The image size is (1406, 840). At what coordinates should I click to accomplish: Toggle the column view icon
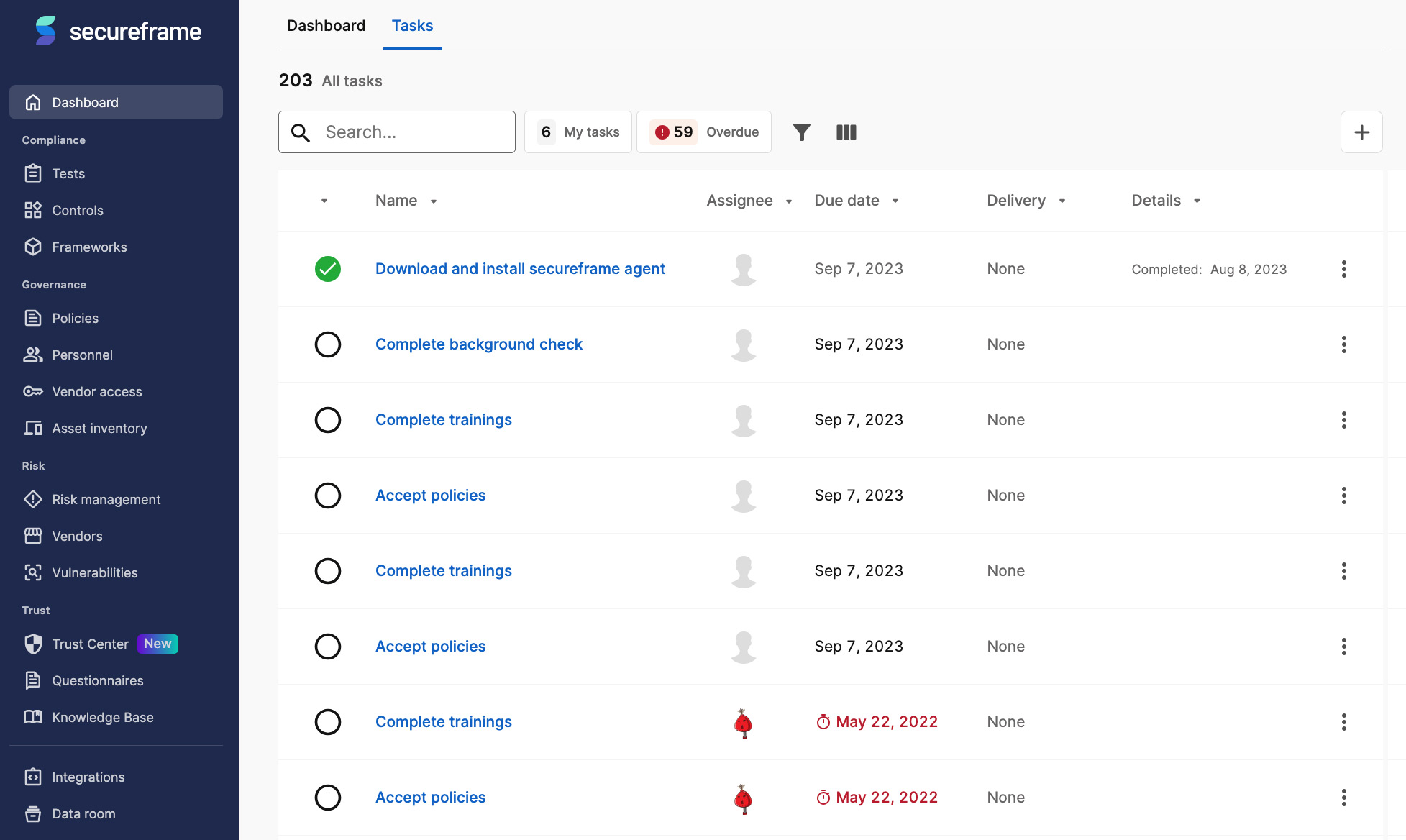click(846, 132)
